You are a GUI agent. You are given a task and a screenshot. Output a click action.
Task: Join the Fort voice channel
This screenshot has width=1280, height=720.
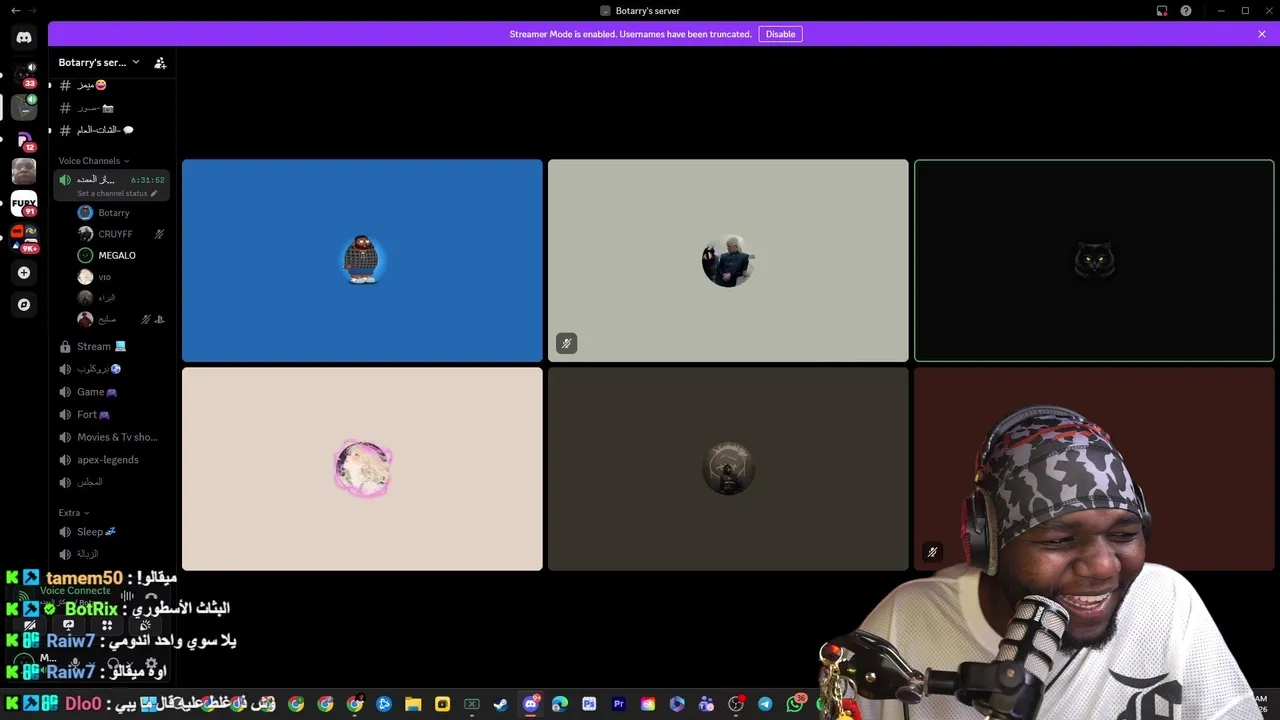112,414
